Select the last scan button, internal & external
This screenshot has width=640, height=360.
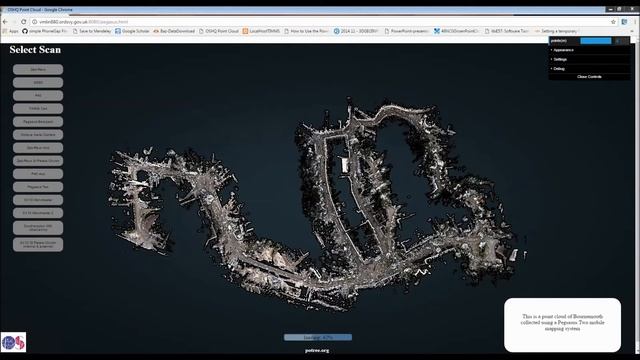tap(38, 244)
